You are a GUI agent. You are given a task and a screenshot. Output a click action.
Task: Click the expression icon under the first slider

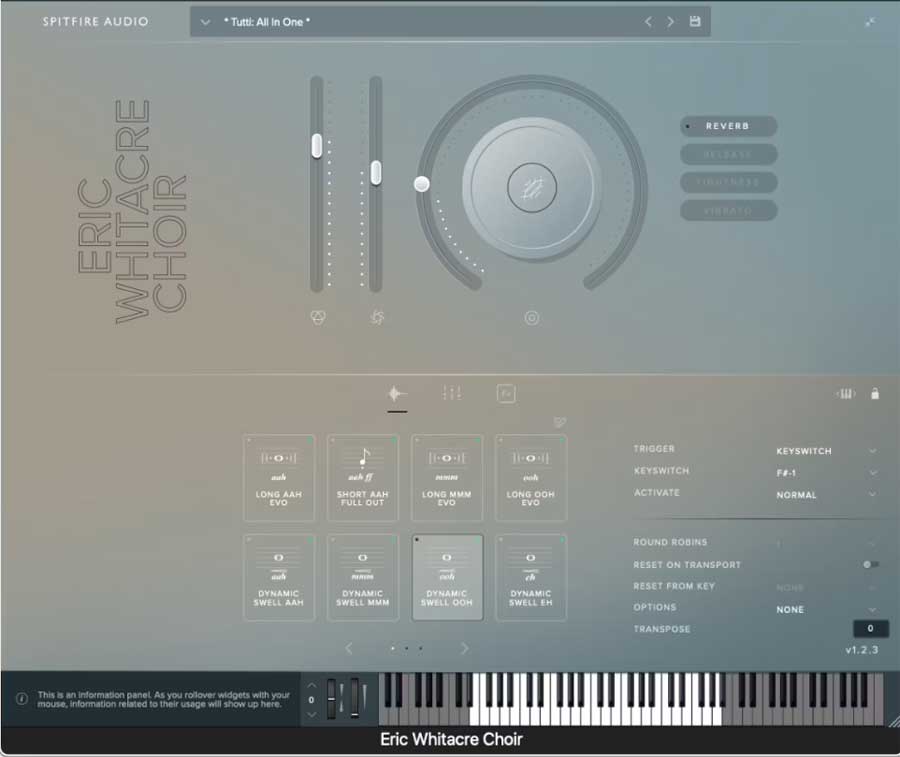click(x=318, y=317)
